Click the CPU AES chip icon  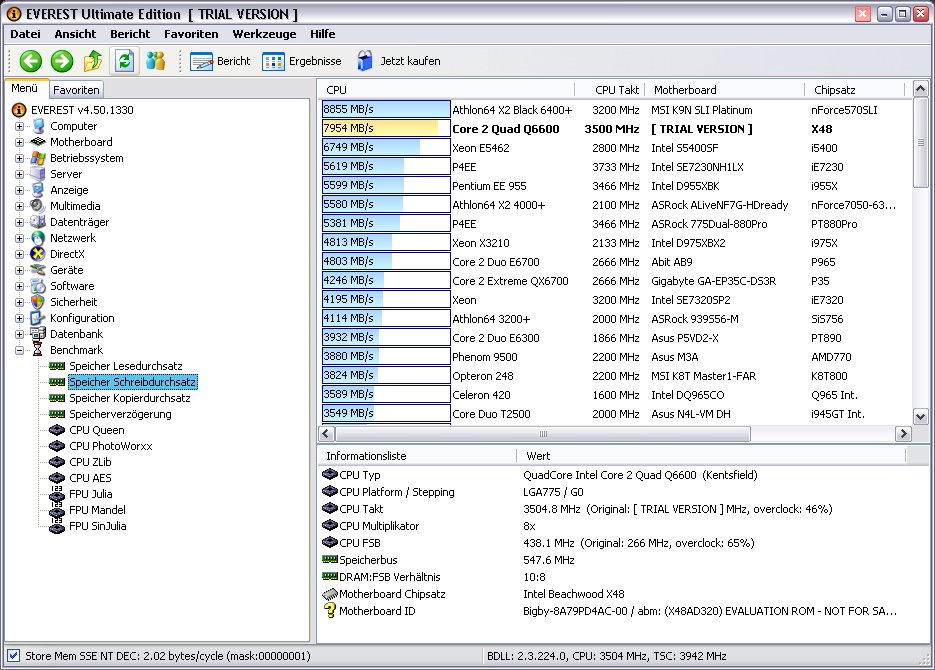[x=57, y=478]
